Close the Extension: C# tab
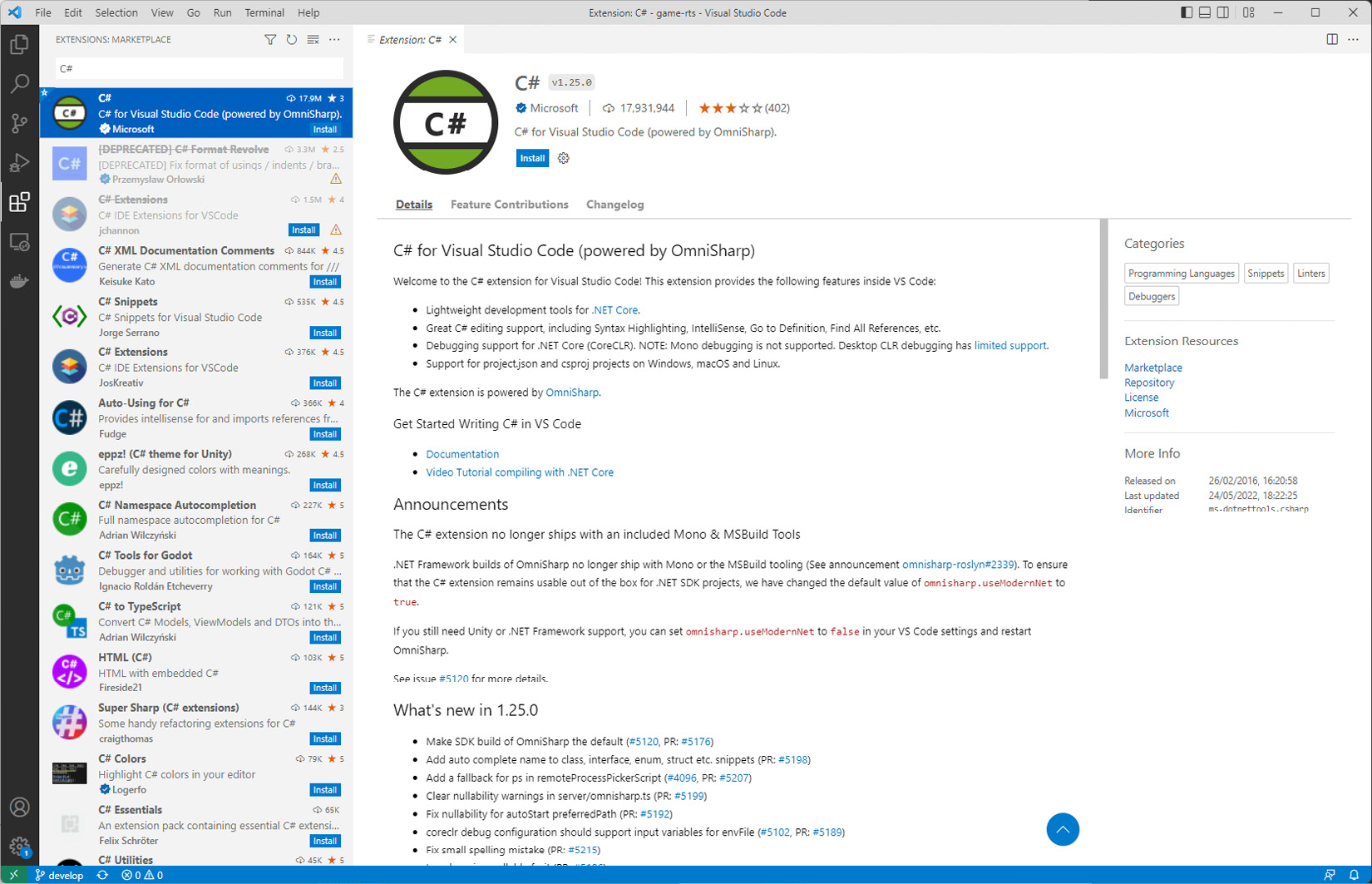Image resolution: width=1372 pixels, height=884 pixels. coord(453,39)
